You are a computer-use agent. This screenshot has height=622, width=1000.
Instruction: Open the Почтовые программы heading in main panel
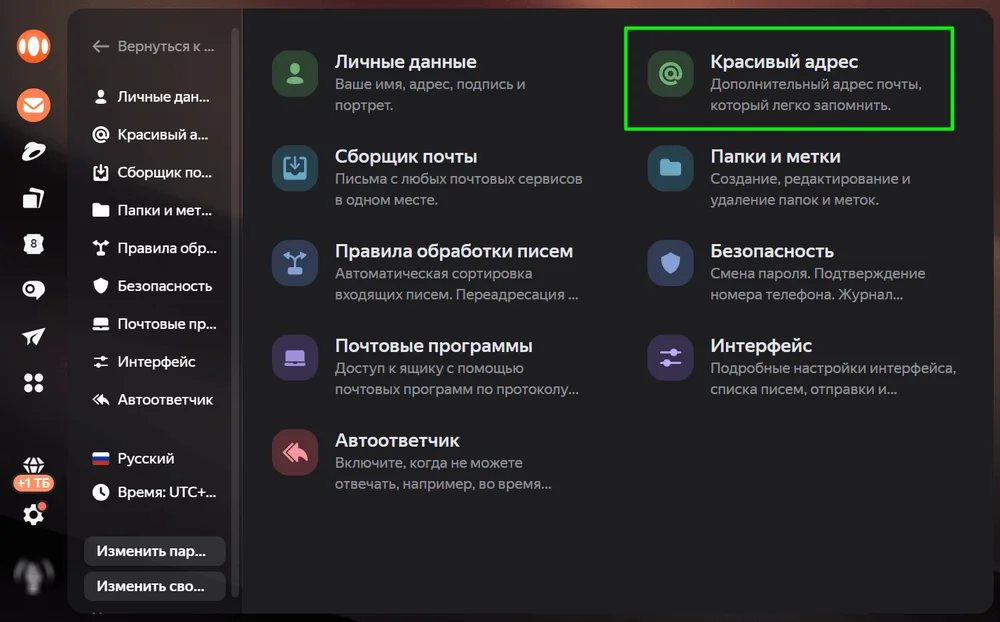[434, 346]
